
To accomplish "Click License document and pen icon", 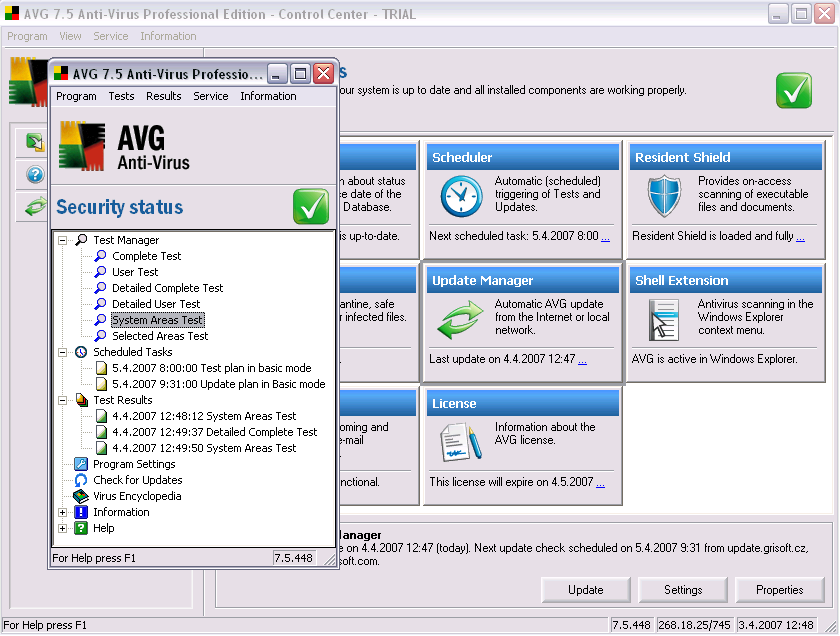I will (461, 443).
